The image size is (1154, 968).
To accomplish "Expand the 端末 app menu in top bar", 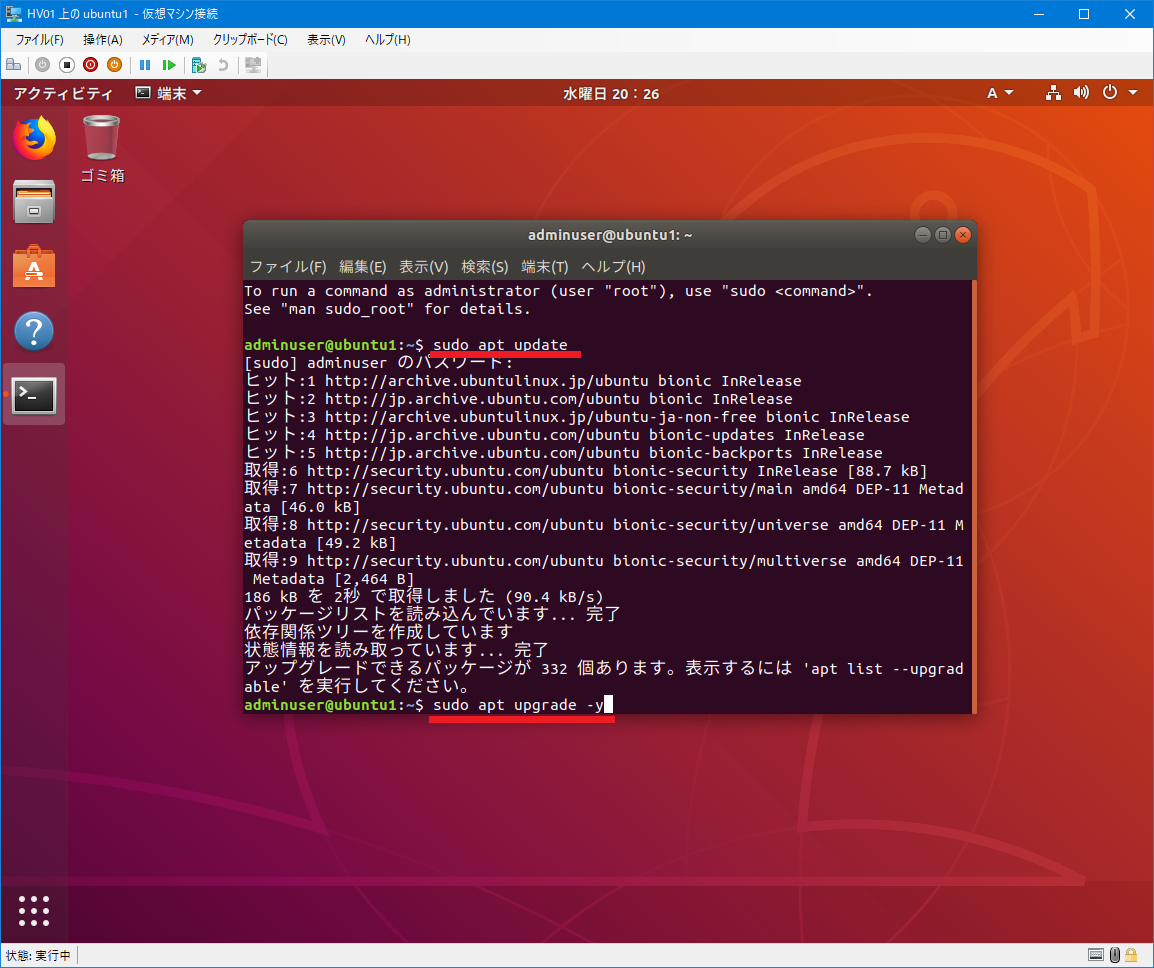I will (x=169, y=93).
